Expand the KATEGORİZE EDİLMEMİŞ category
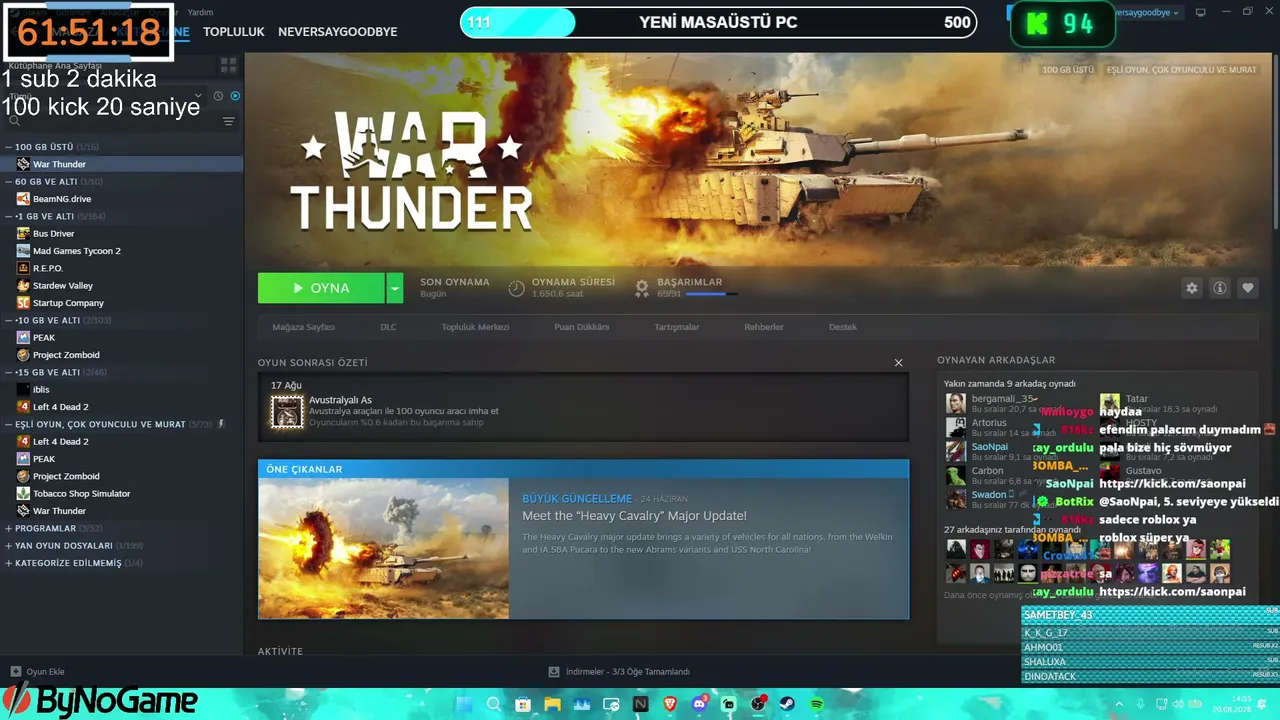 click(x=9, y=563)
